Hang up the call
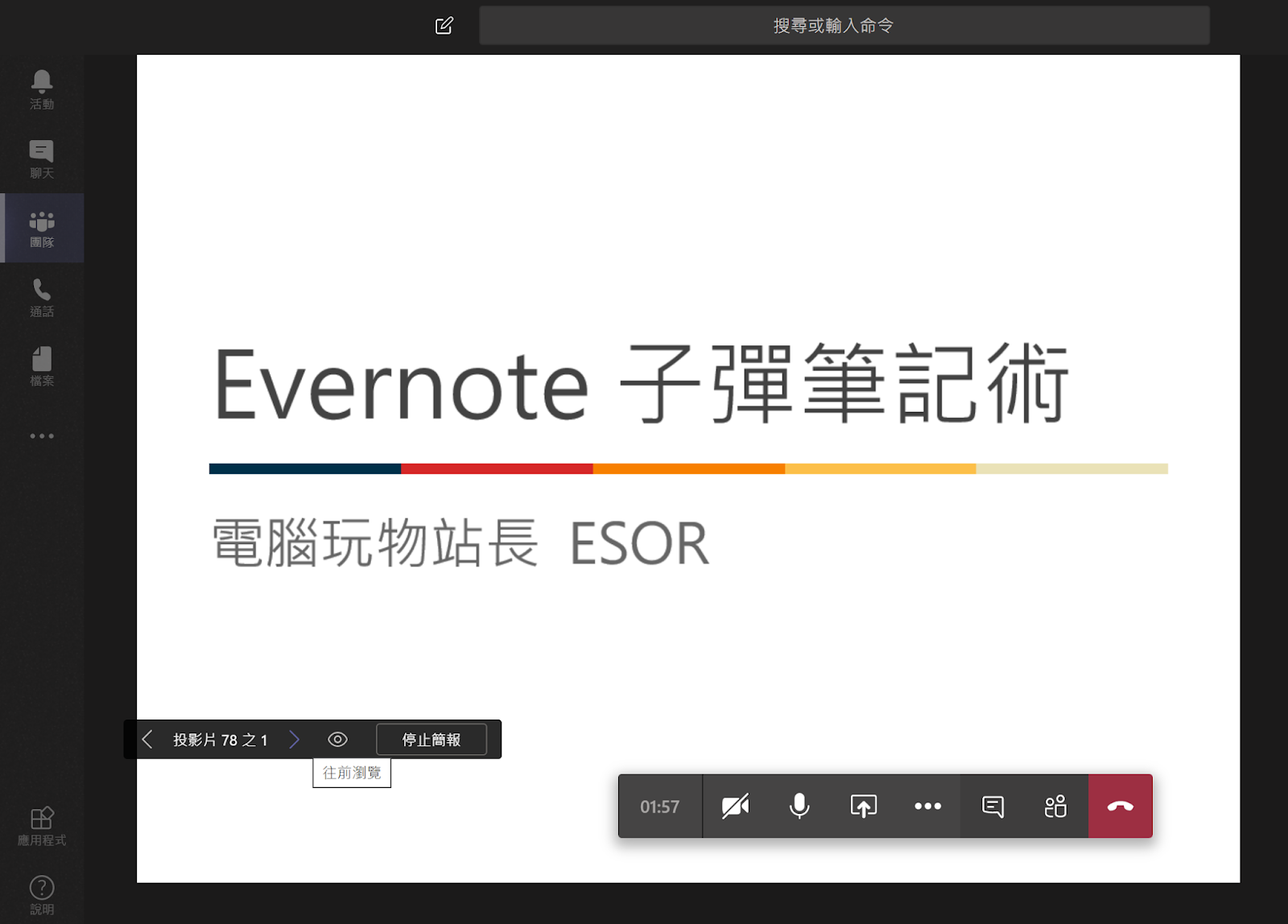Viewport: 1288px width, 924px height. point(1121,806)
